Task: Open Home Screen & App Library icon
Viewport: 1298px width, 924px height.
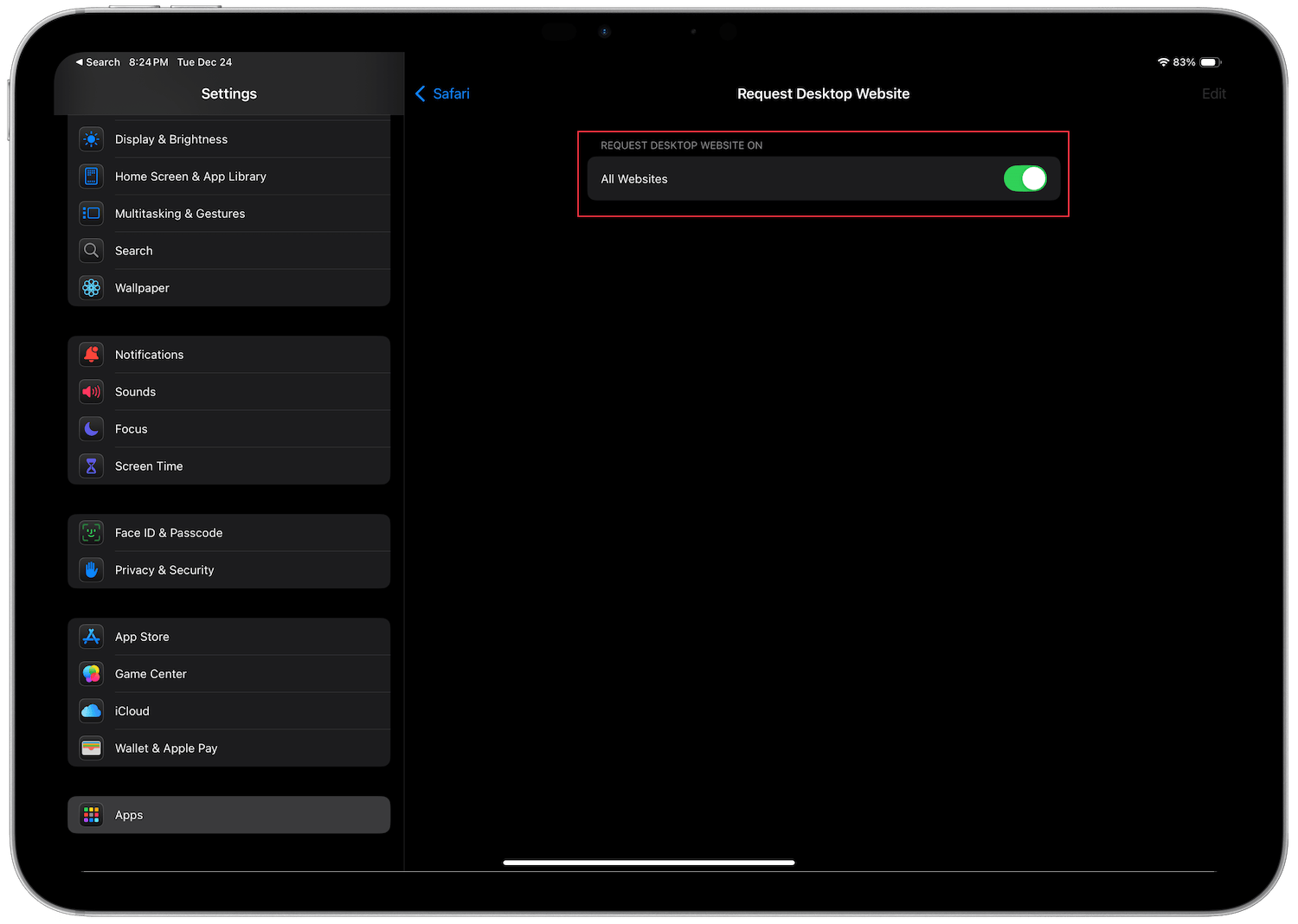Action: 91,176
